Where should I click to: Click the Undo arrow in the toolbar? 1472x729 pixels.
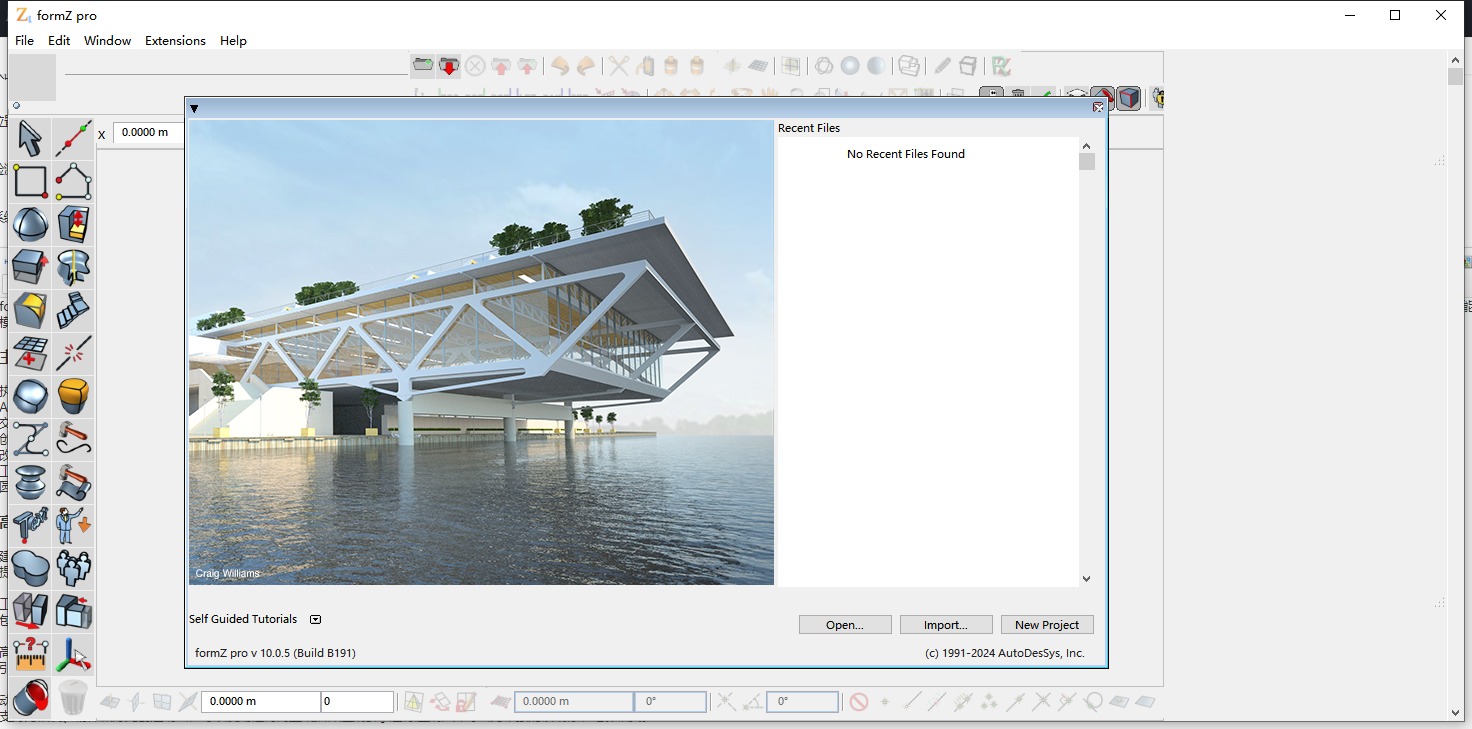559,65
